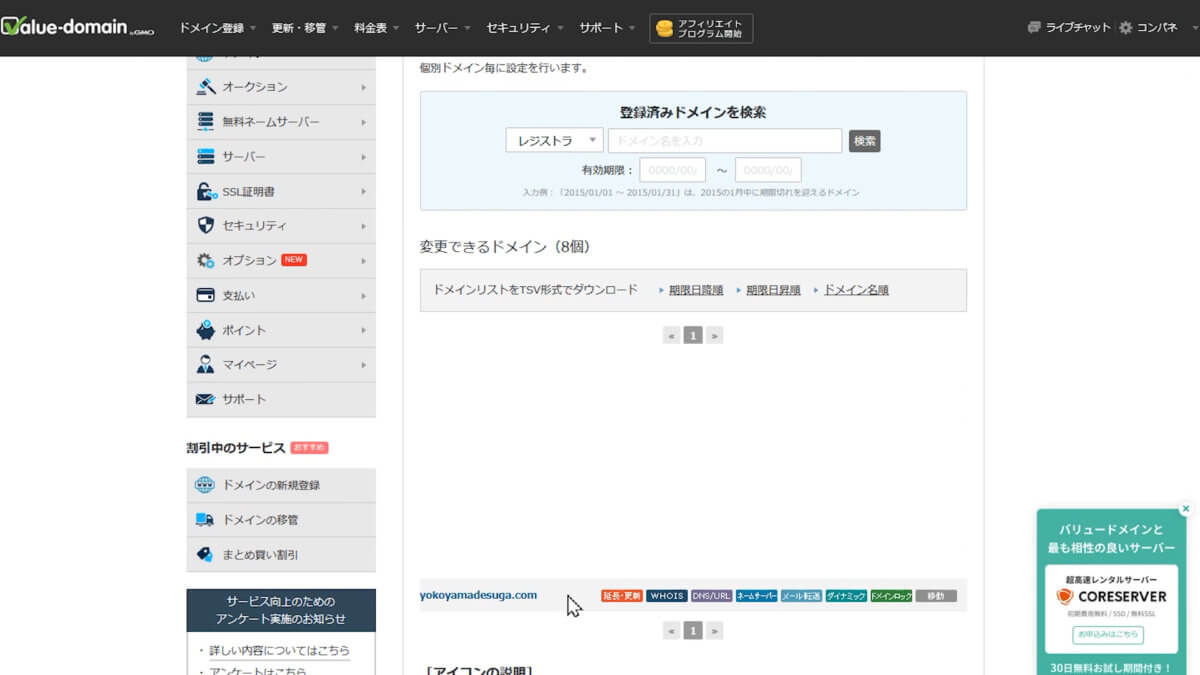The height and width of the screenshot is (675, 1200).
Task: Expand the ポイント sidebar arrow
Action: pyautogui.click(x=363, y=330)
